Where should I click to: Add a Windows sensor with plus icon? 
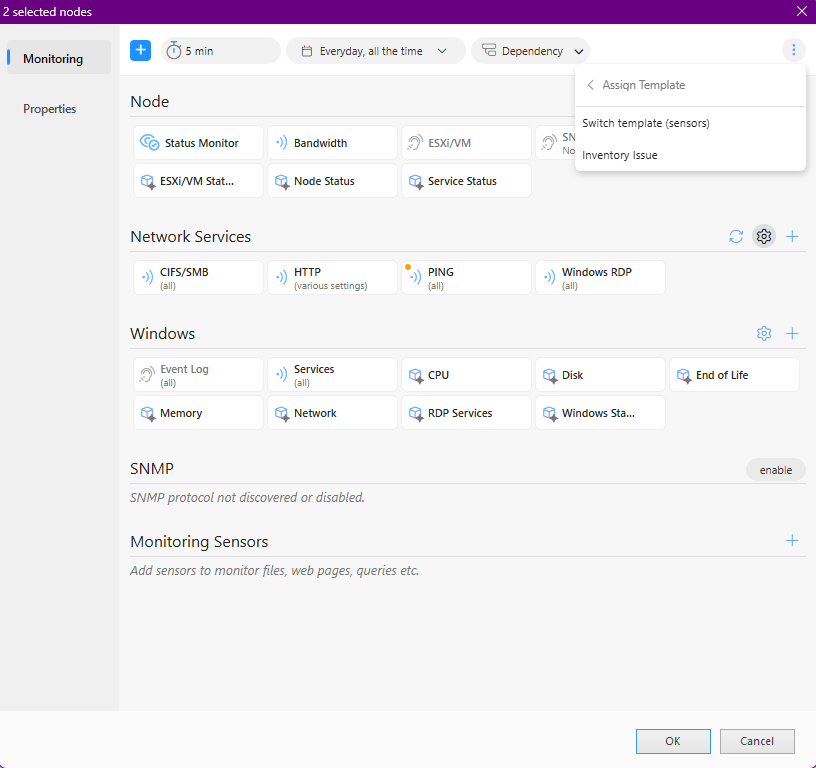click(792, 333)
